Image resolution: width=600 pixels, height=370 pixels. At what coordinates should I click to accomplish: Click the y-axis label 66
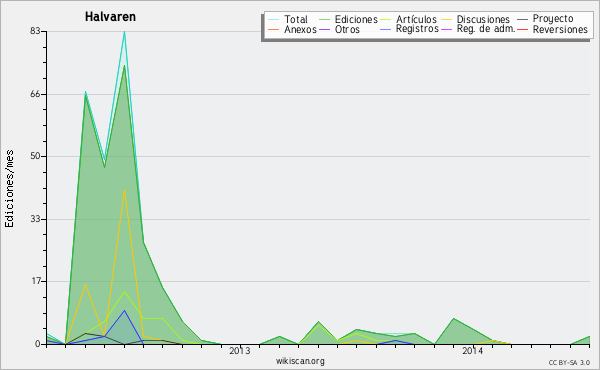pos(35,94)
